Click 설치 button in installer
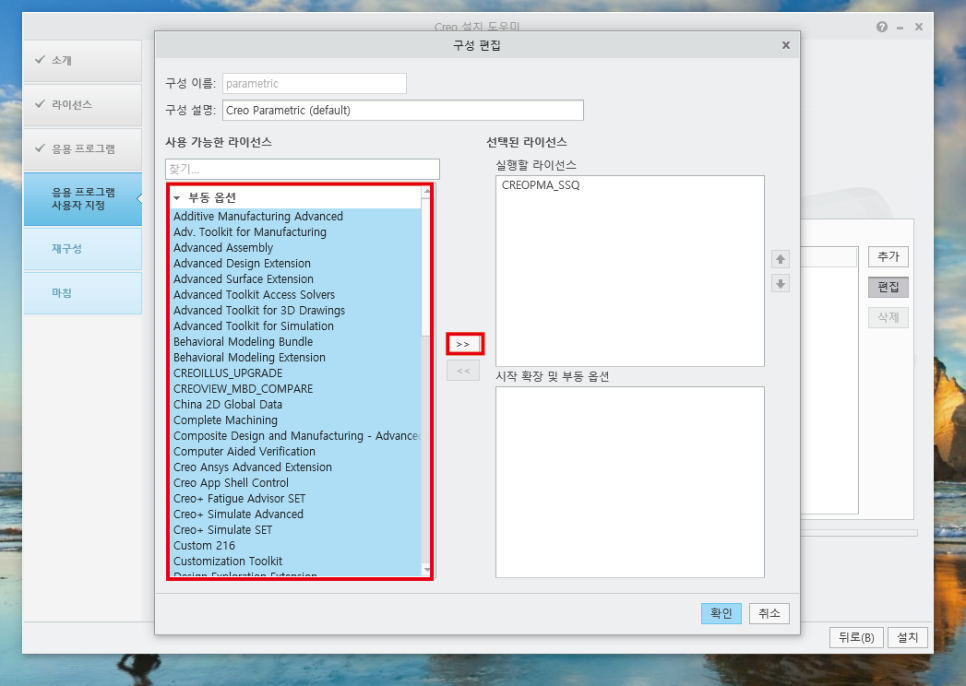Image resolution: width=966 pixels, height=686 pixels. [x=907, y=637]
